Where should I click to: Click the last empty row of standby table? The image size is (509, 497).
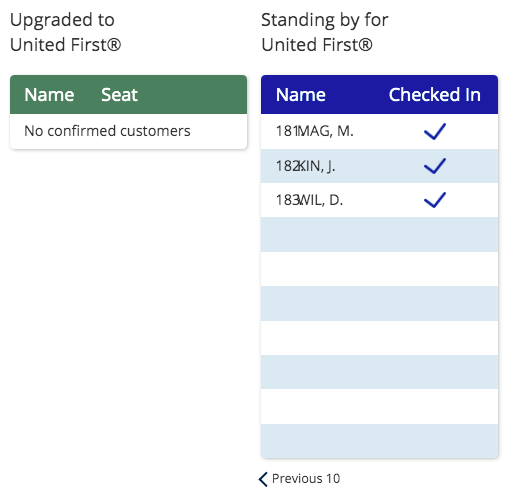379,441
